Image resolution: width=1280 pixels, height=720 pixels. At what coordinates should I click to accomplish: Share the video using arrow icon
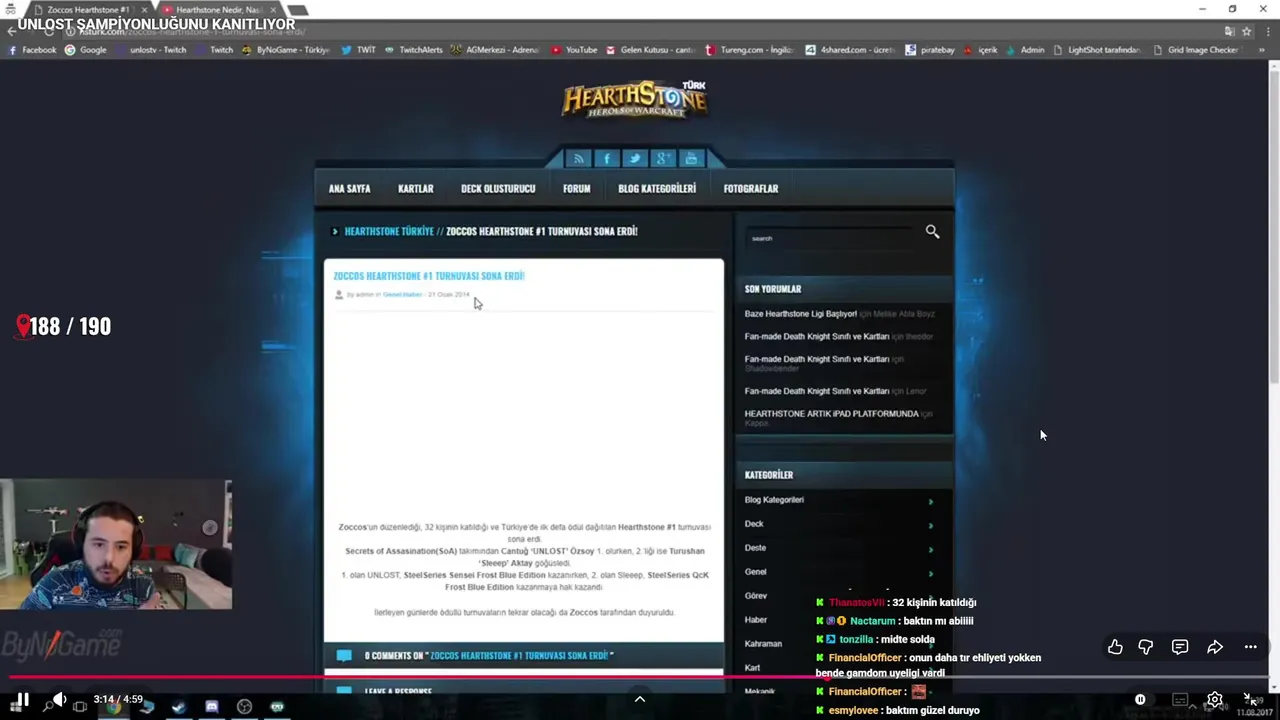click(x=1215, y=647)
